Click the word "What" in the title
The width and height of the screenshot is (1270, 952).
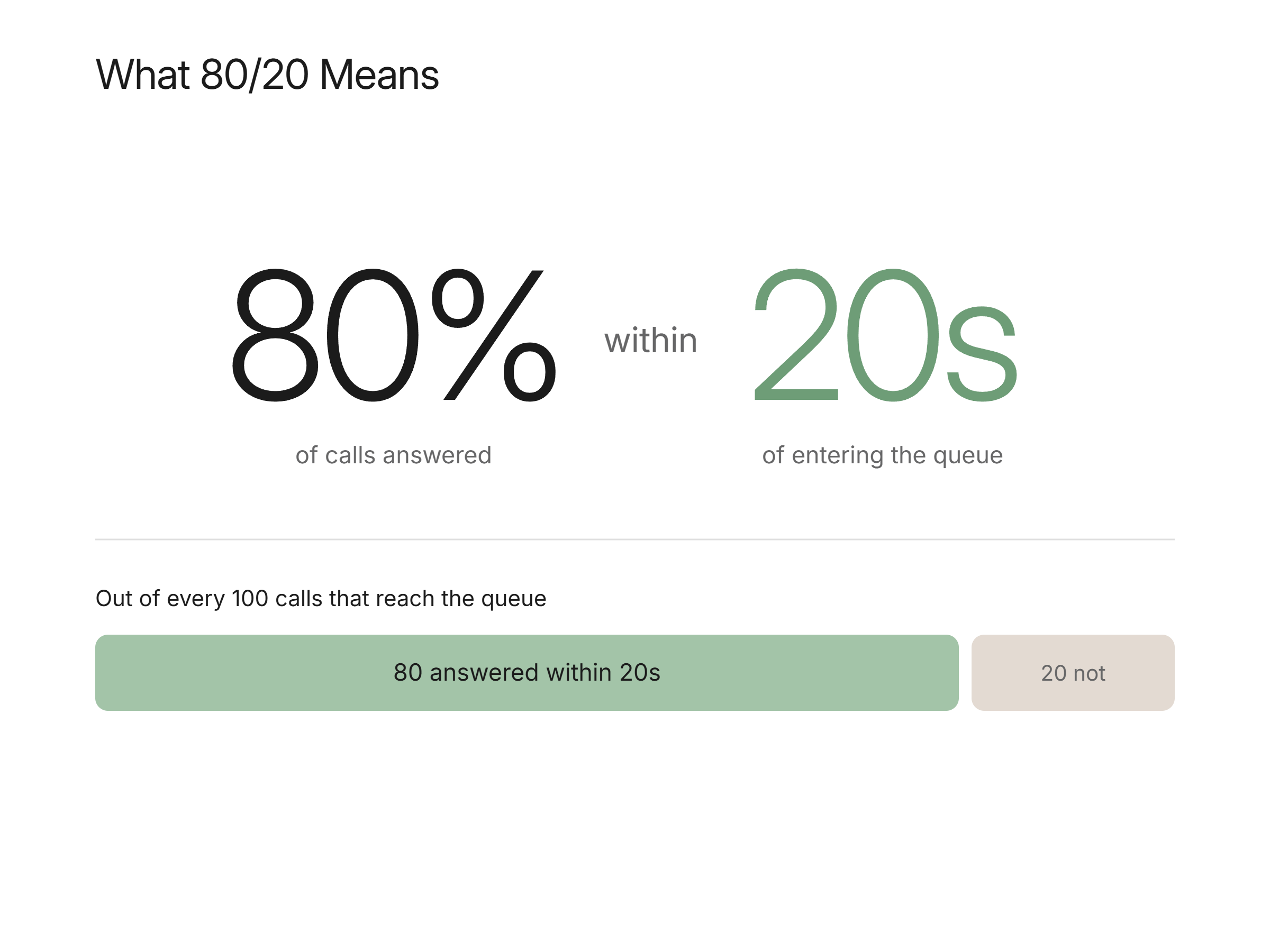[x=142, y=75]
